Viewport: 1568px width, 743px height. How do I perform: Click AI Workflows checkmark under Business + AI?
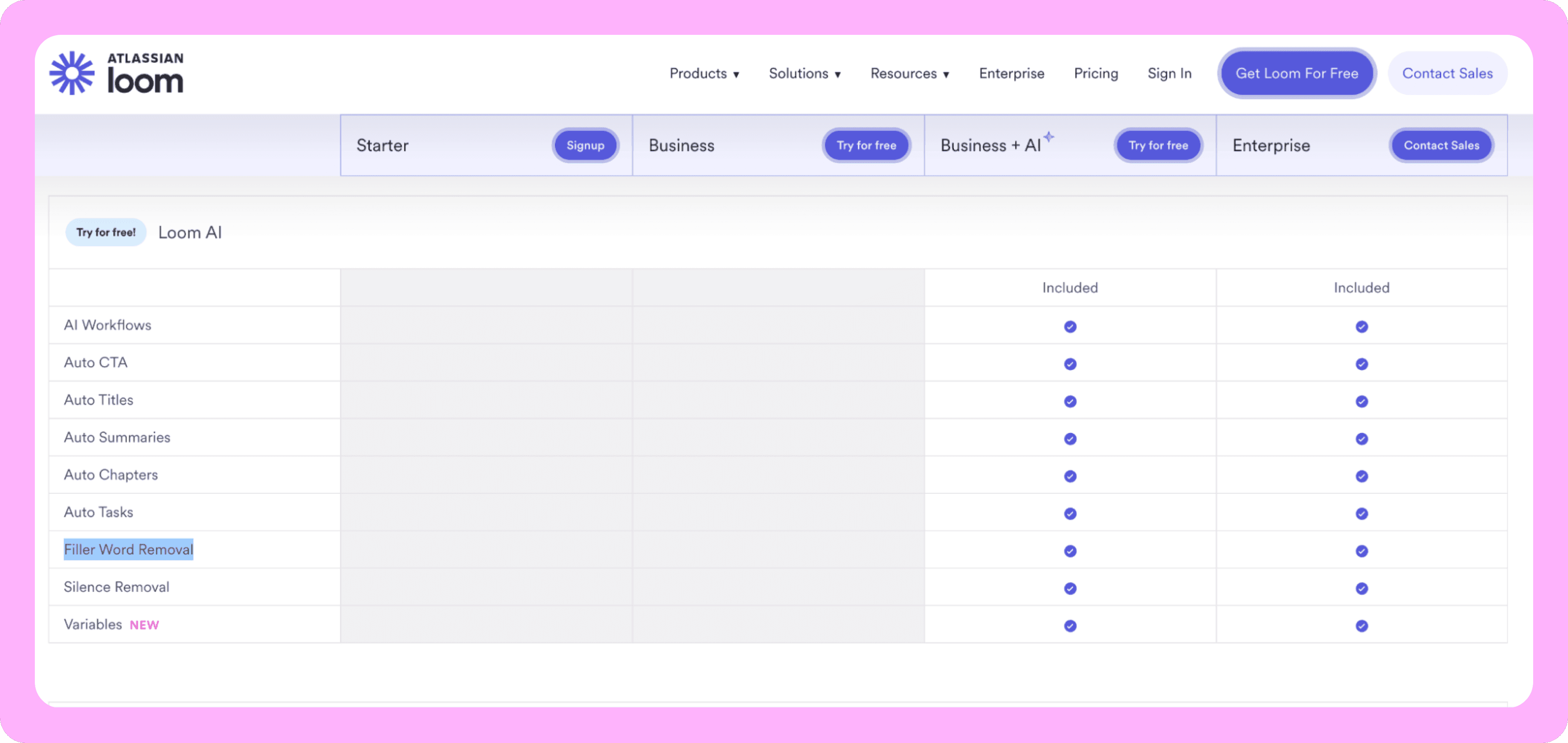(x=1069, y=327)
